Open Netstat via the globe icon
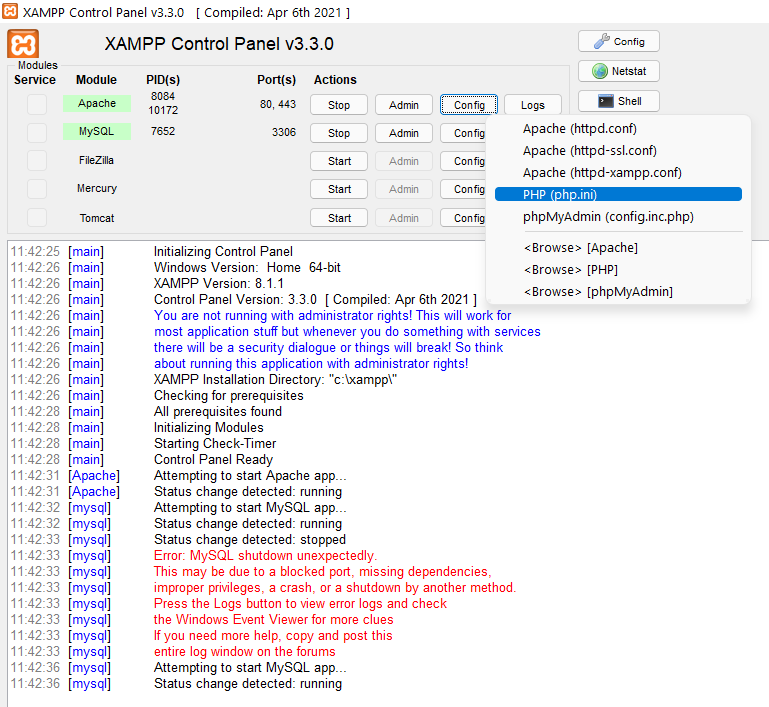Viewport: 769px width, 707px height. pos(618,71)
